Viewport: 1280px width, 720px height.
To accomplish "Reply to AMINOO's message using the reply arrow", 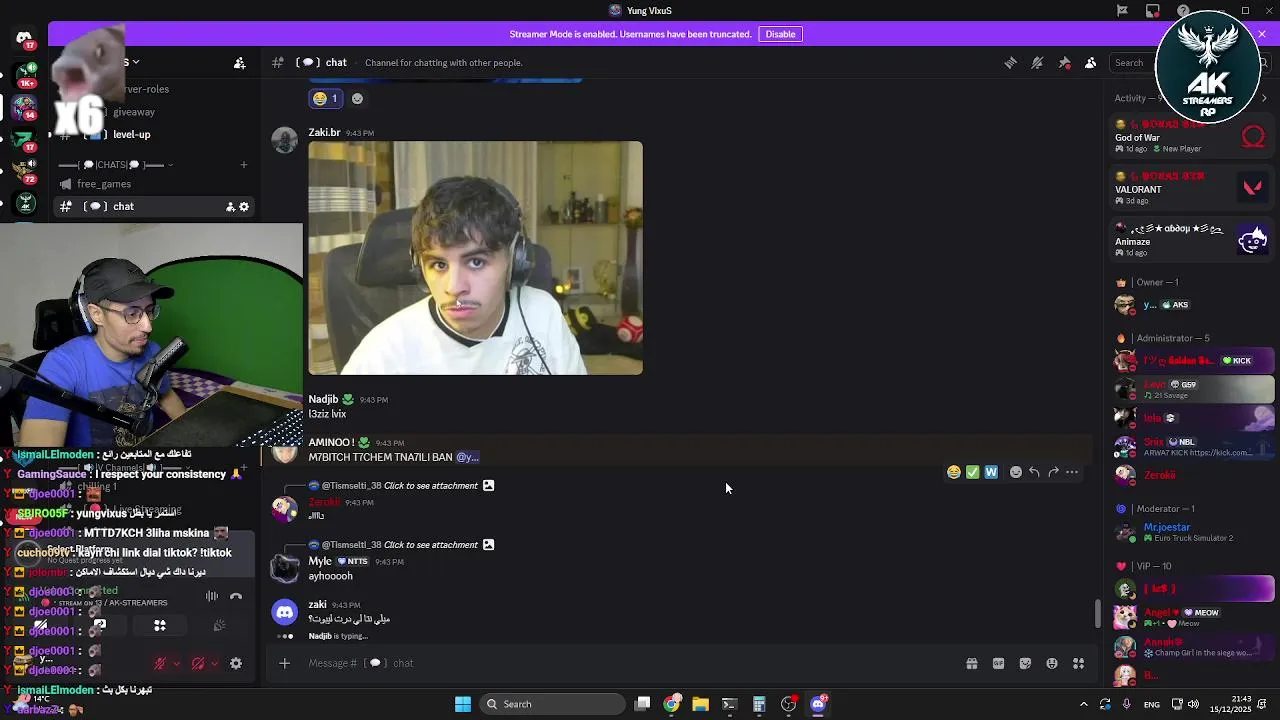I will [1034, 472].
